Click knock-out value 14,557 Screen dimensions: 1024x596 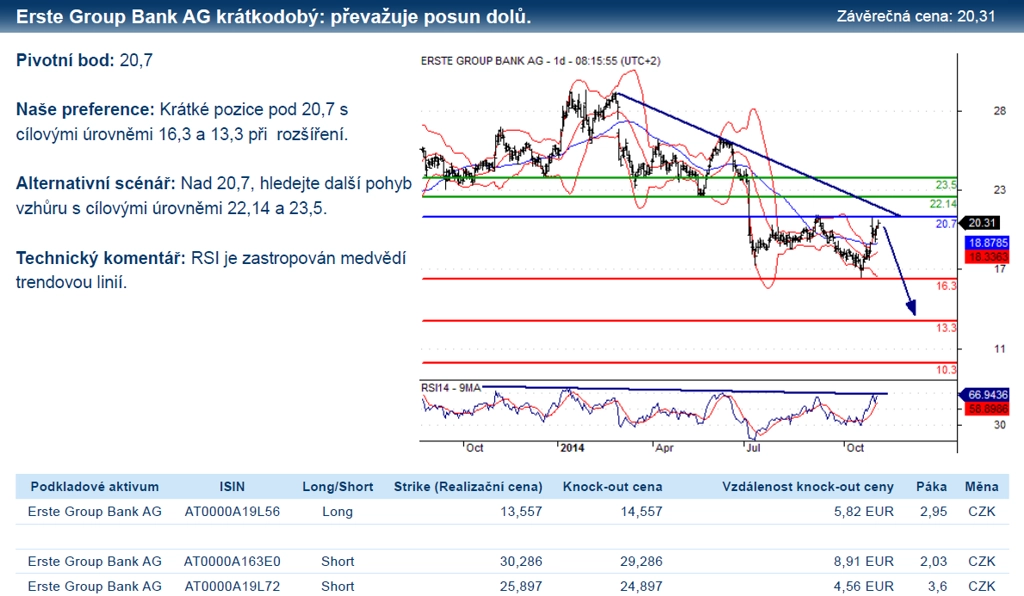click(641, 512)
